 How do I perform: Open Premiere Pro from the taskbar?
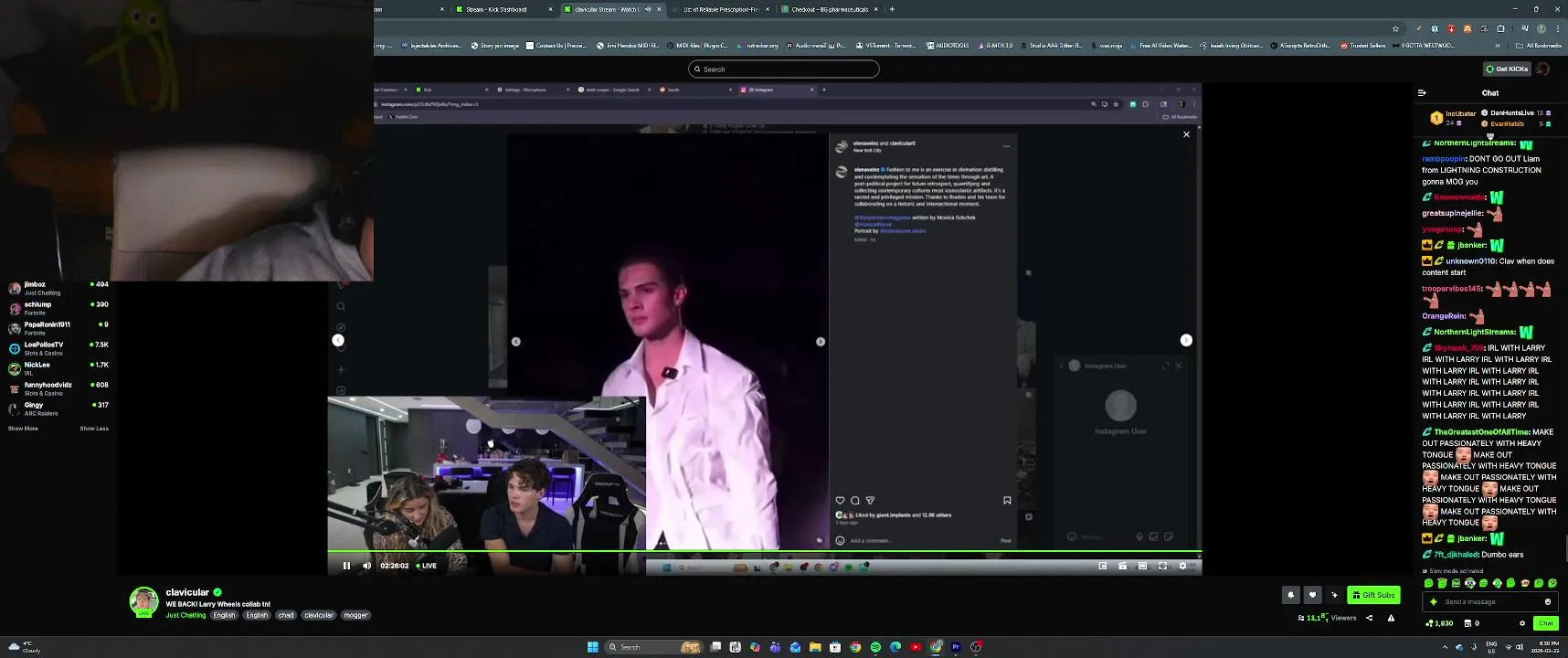click(956, 647)
